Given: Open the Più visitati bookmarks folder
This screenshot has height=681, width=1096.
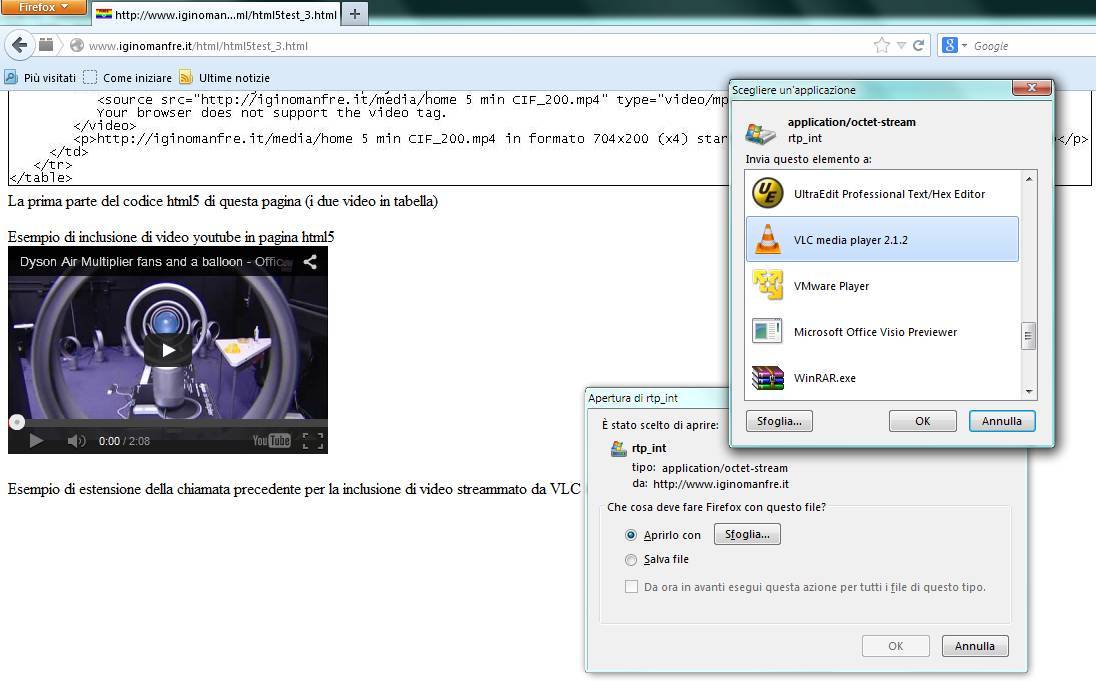Looking at the screenshot, I should 40,78.
